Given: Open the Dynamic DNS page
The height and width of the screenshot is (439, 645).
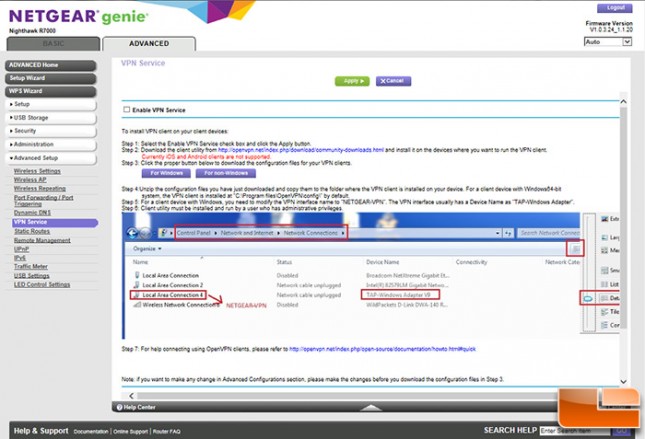Looking at the screenshot, I should pos(31,212).
